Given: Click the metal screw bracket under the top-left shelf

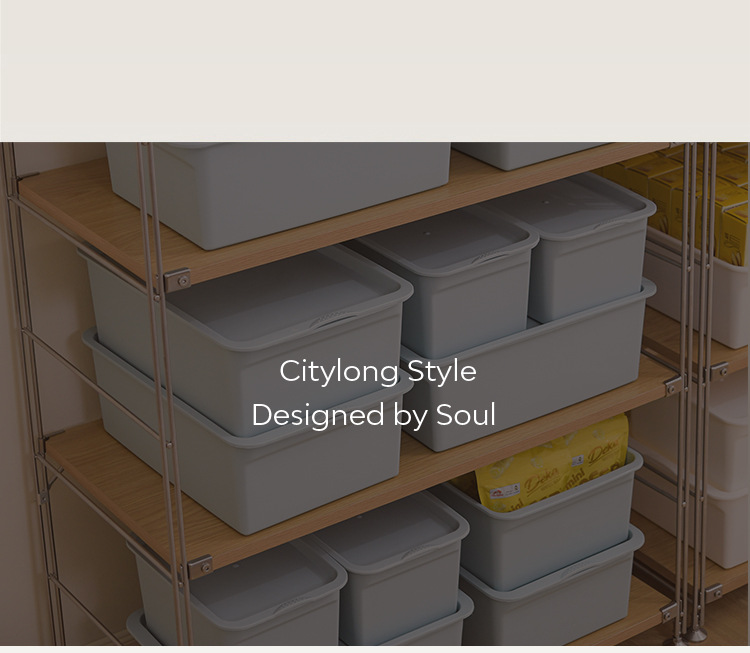Looking at the screenshot, I should coord(176,280).
